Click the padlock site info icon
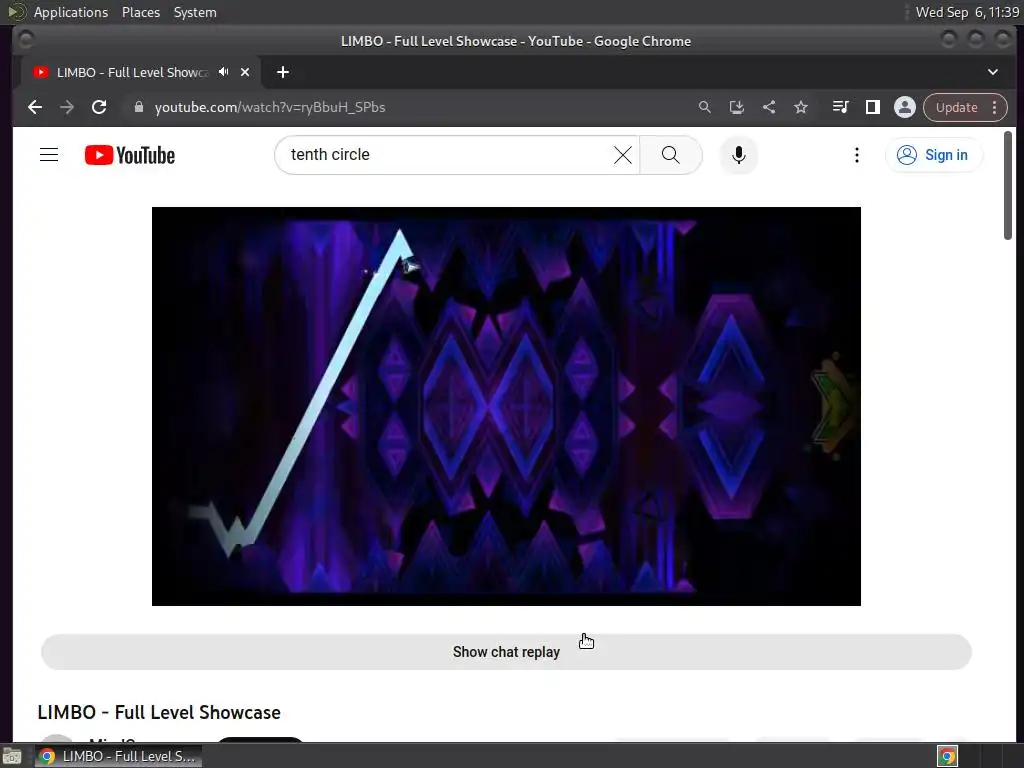This screenshot has width=1024, height=768. [x=138, y=107]
